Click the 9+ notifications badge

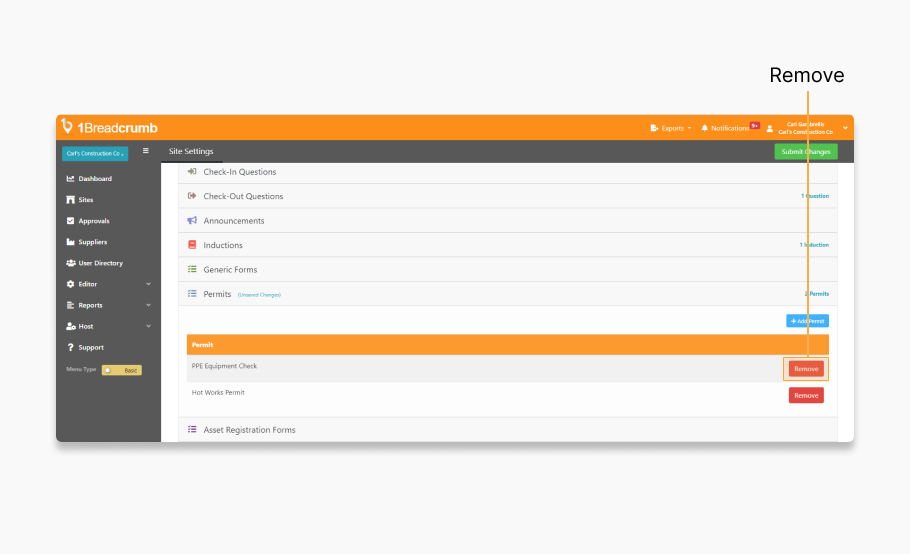coord(754,125)
